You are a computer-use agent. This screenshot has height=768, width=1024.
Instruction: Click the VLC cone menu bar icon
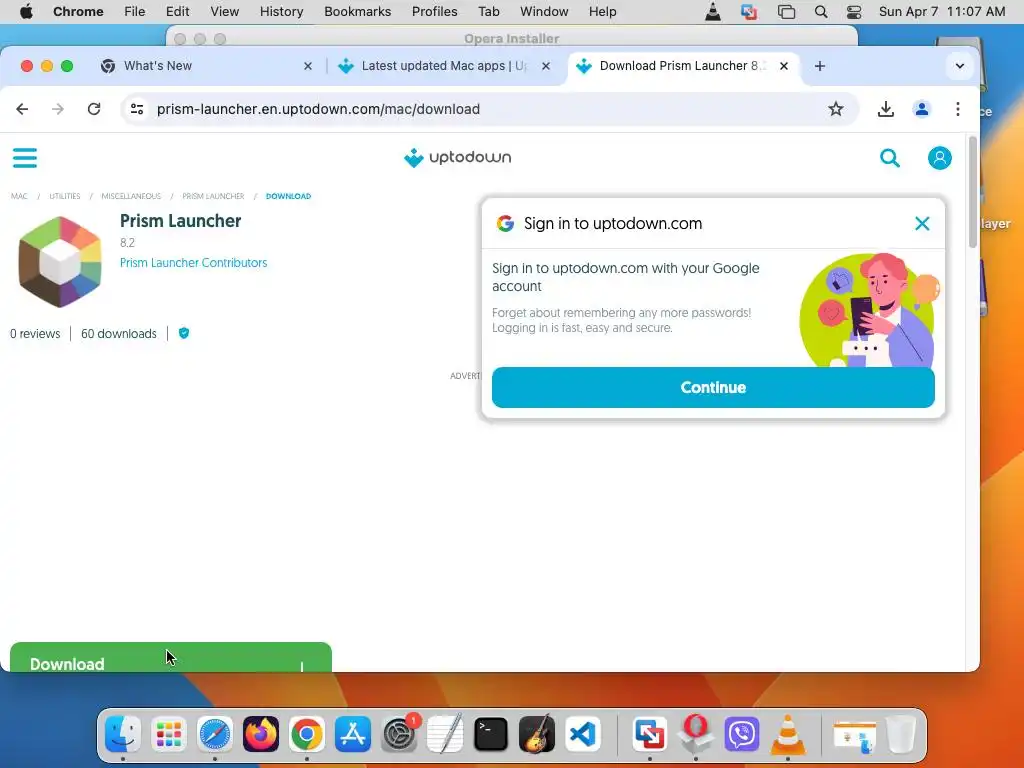(x=712, y=12)
